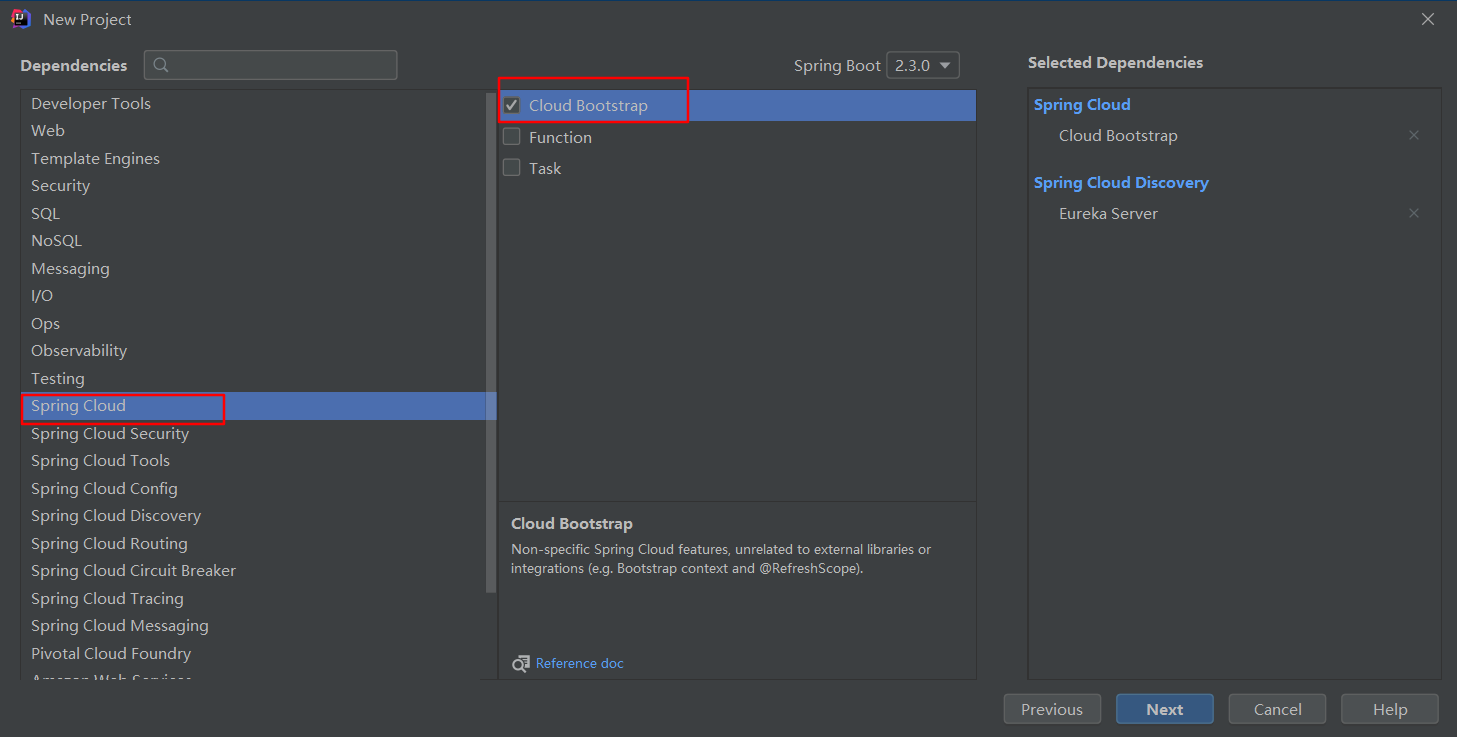Close the New Project dialog

click(x=1428, y=19)
